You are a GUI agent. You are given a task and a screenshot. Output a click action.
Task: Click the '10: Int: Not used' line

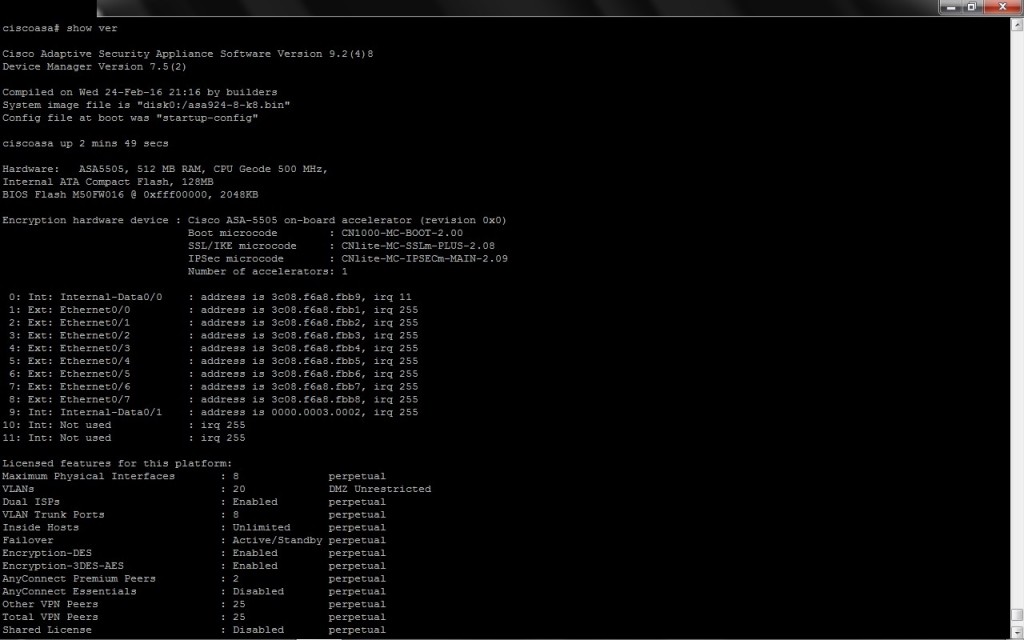[124, 425]
